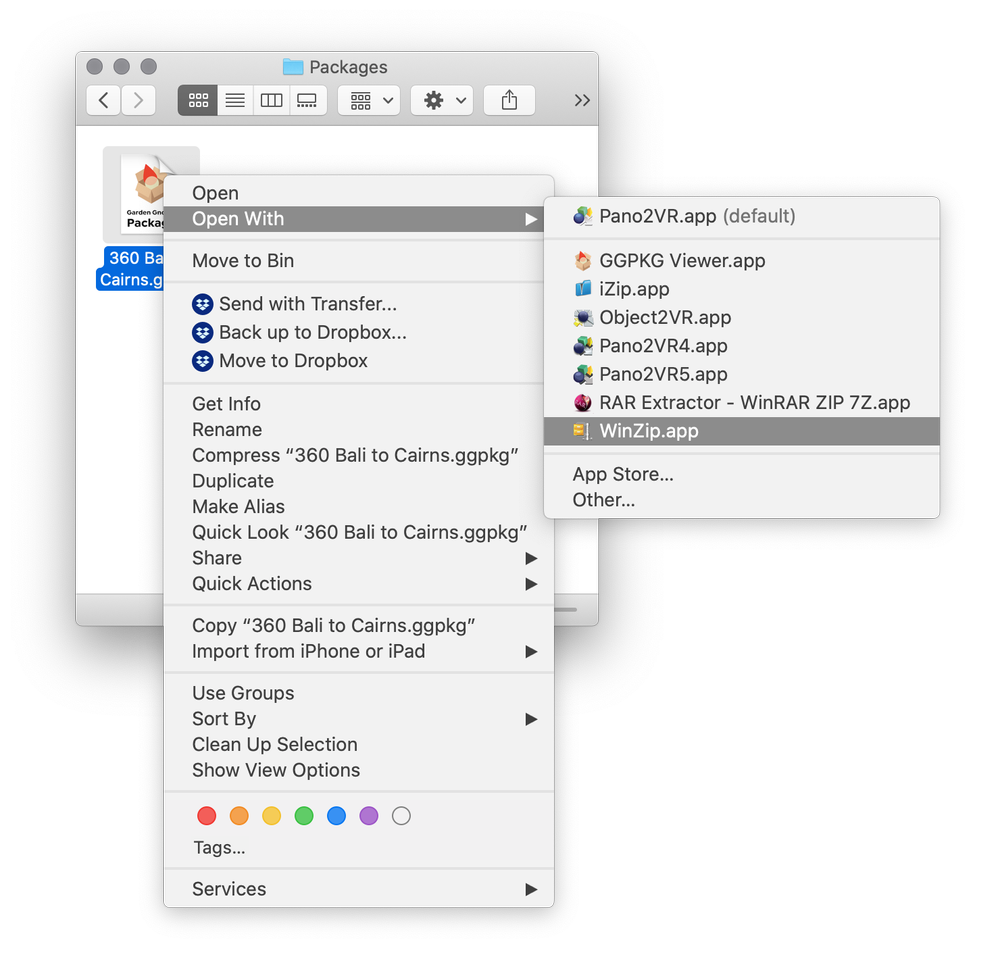
Task: Click GGPKG Viewer.app icon
Action: click(x=583, y=261)
